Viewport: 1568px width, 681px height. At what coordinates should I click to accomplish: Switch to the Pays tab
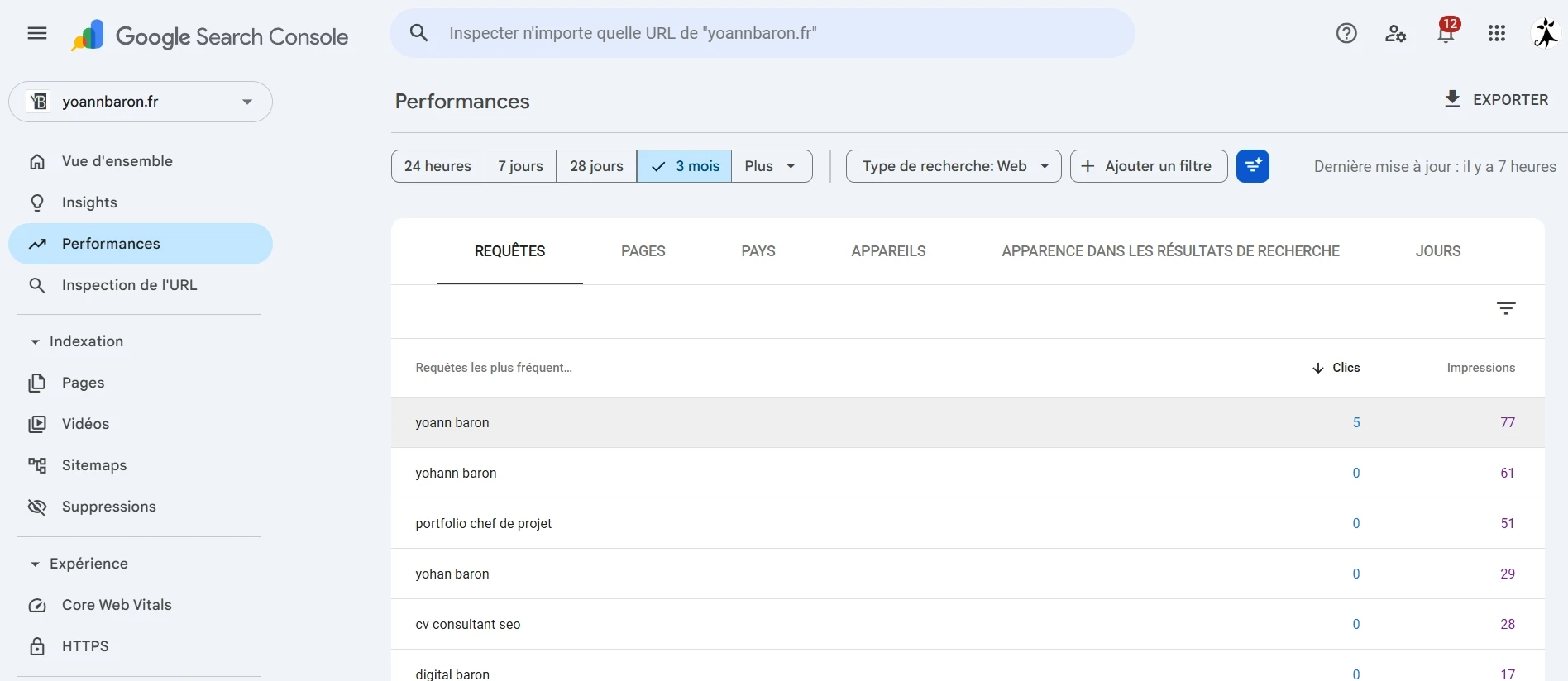pos(758,251)
